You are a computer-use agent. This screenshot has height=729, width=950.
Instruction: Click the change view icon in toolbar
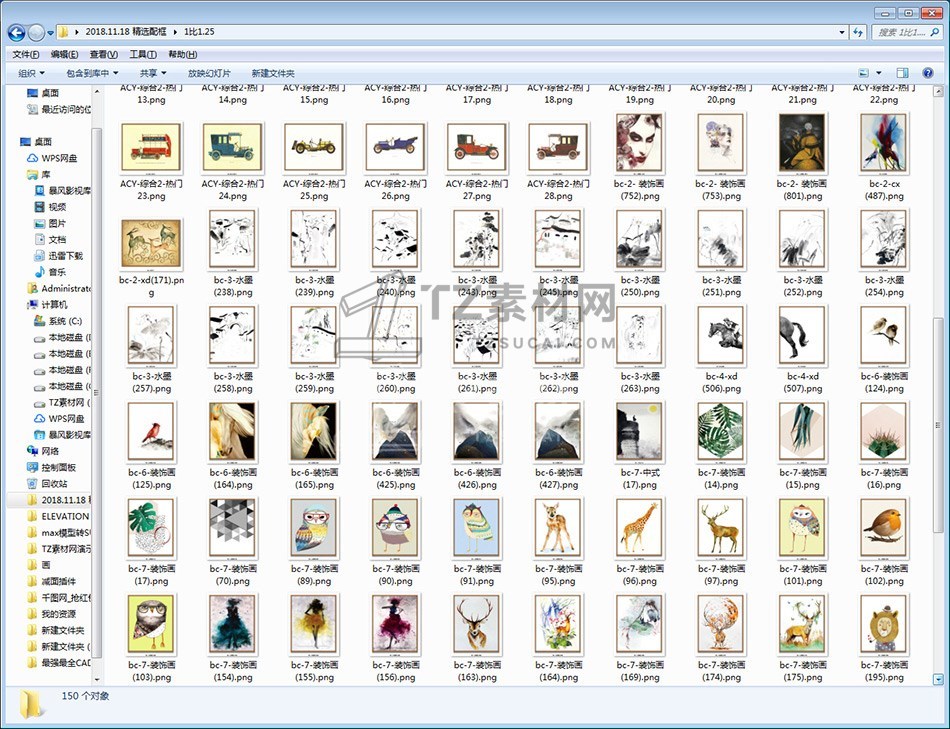864,73
